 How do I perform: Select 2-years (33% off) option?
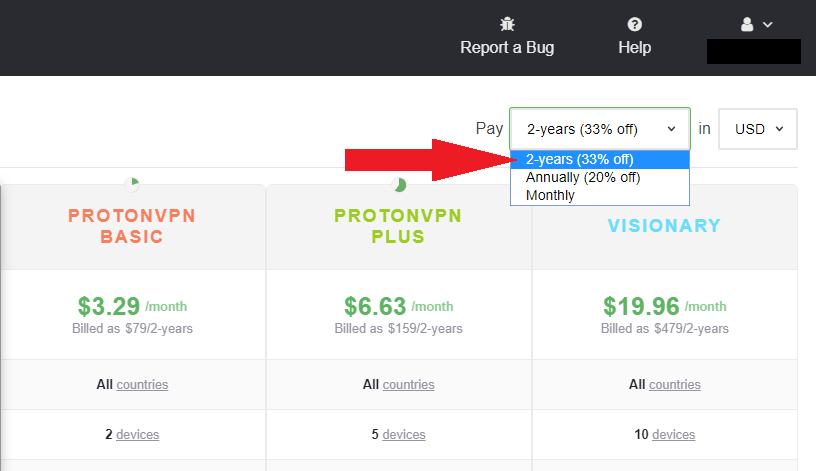tap(600, 159)
